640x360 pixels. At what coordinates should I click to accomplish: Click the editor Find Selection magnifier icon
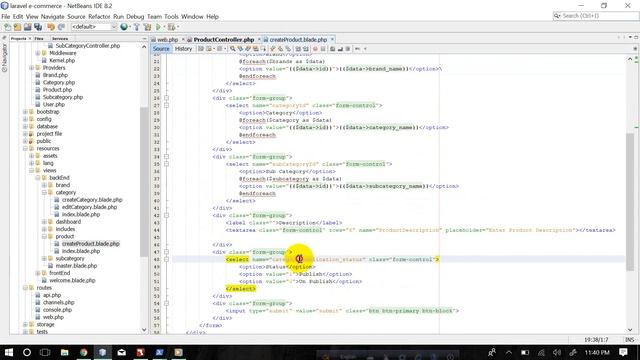[x=233, y=49]
